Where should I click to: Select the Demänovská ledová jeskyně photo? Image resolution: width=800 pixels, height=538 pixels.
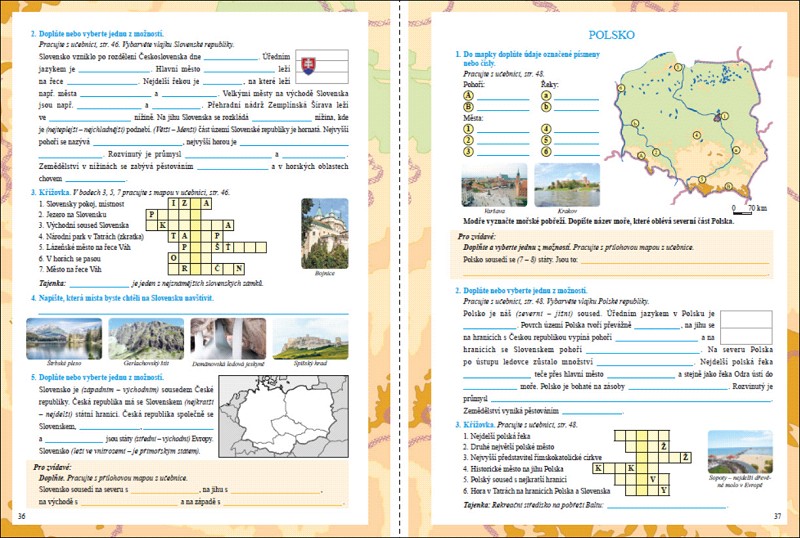coord(228,339)
